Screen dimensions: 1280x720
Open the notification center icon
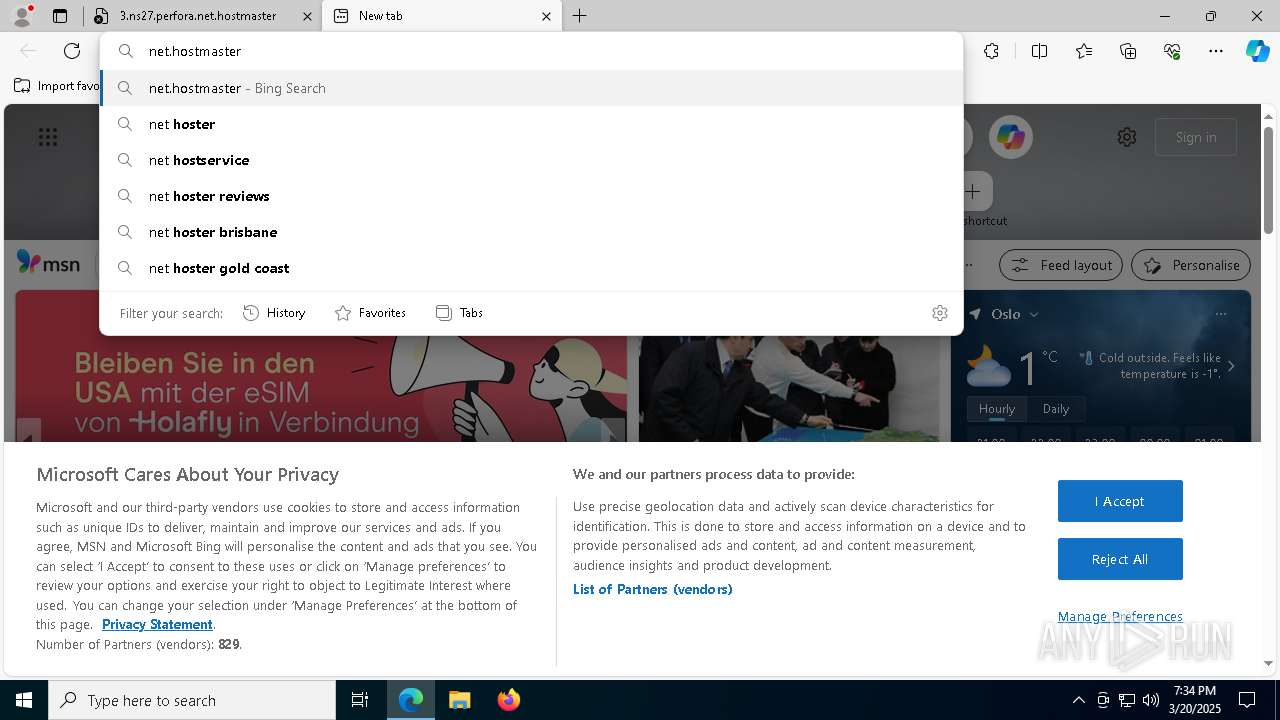(1247, 700)
